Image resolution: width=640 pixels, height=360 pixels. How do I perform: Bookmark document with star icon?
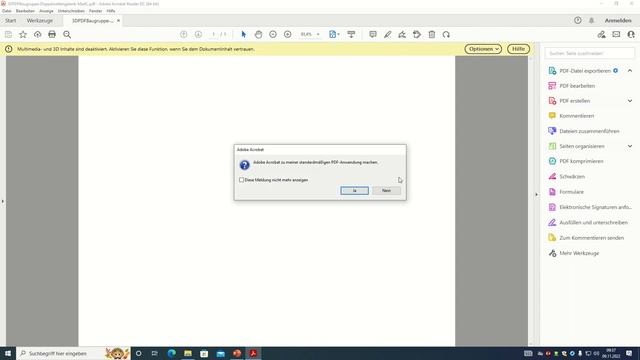[23, 35]
